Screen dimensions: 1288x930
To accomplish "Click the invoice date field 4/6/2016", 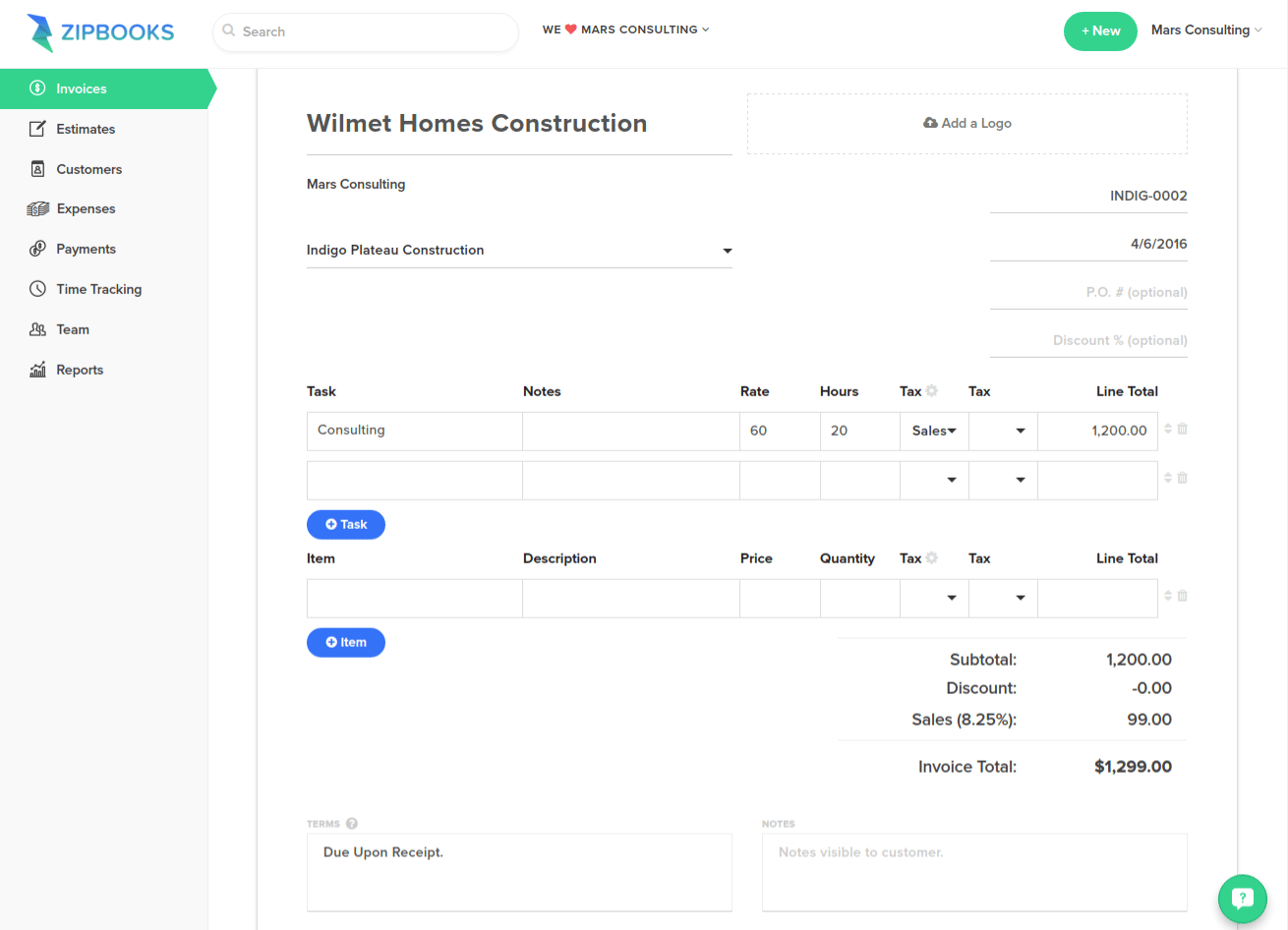I will coord(1088,244).
